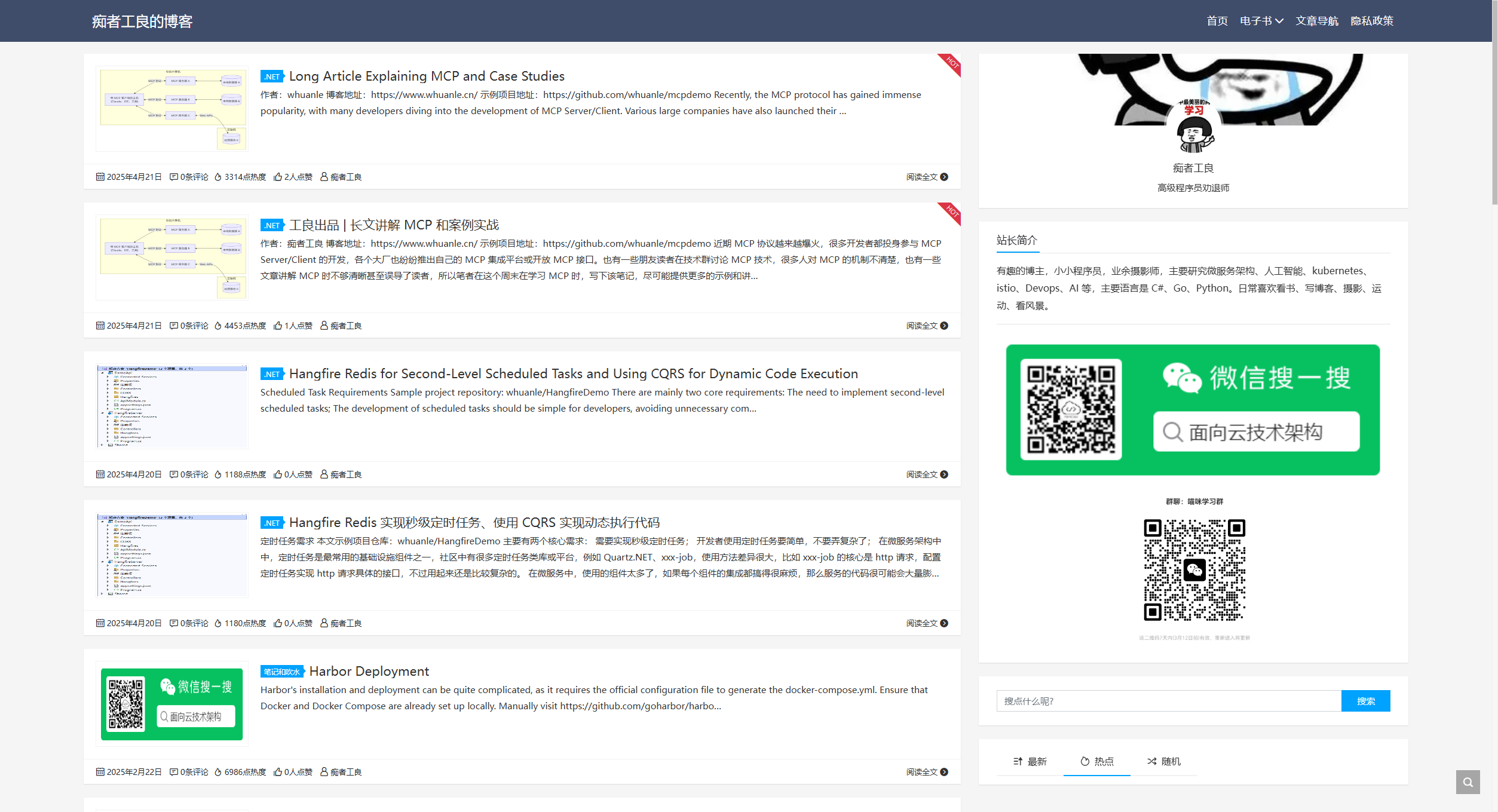Click calendar icon beside 2025年2月22日
This screenshot has height=812, width=1498.
(100, 772)
